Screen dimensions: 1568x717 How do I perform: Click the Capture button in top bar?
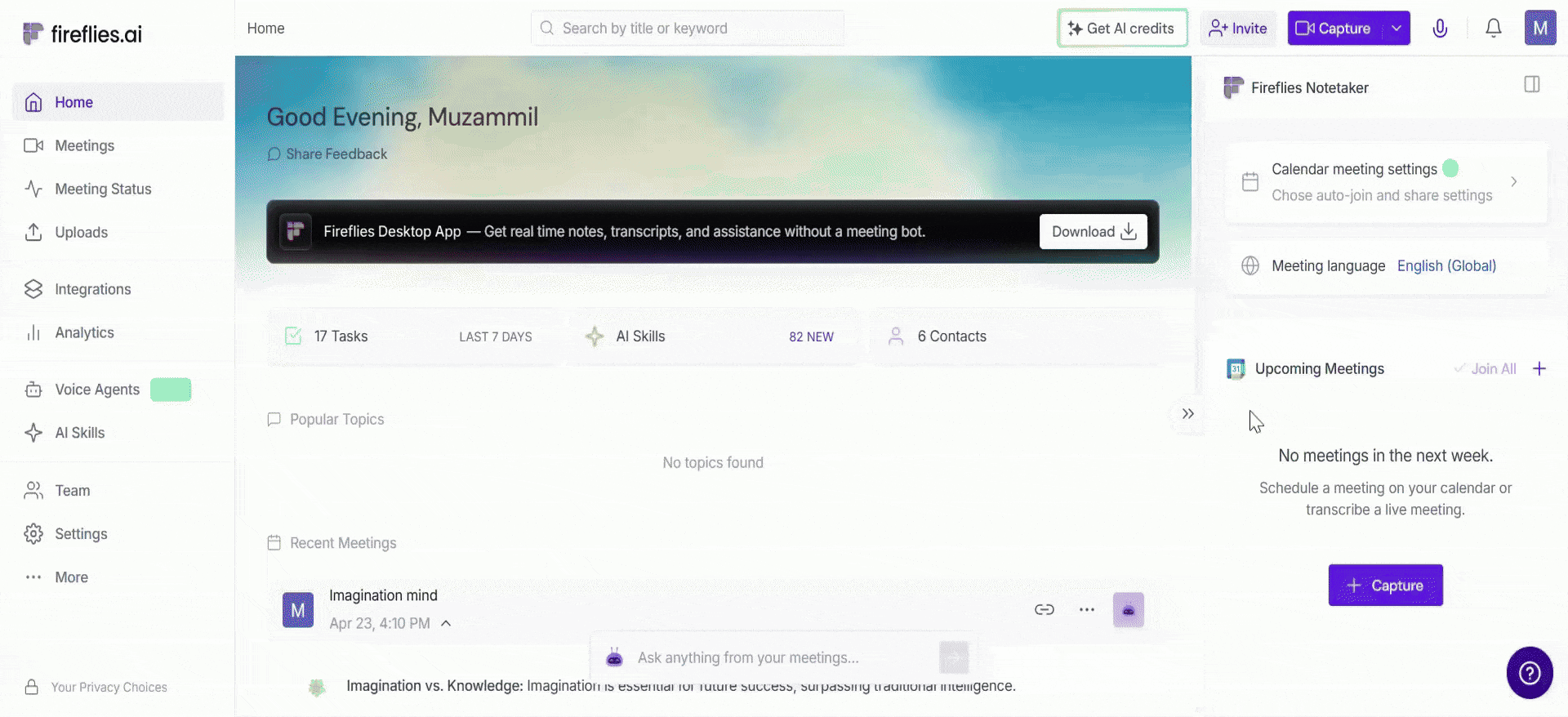tap(1334, 29)
